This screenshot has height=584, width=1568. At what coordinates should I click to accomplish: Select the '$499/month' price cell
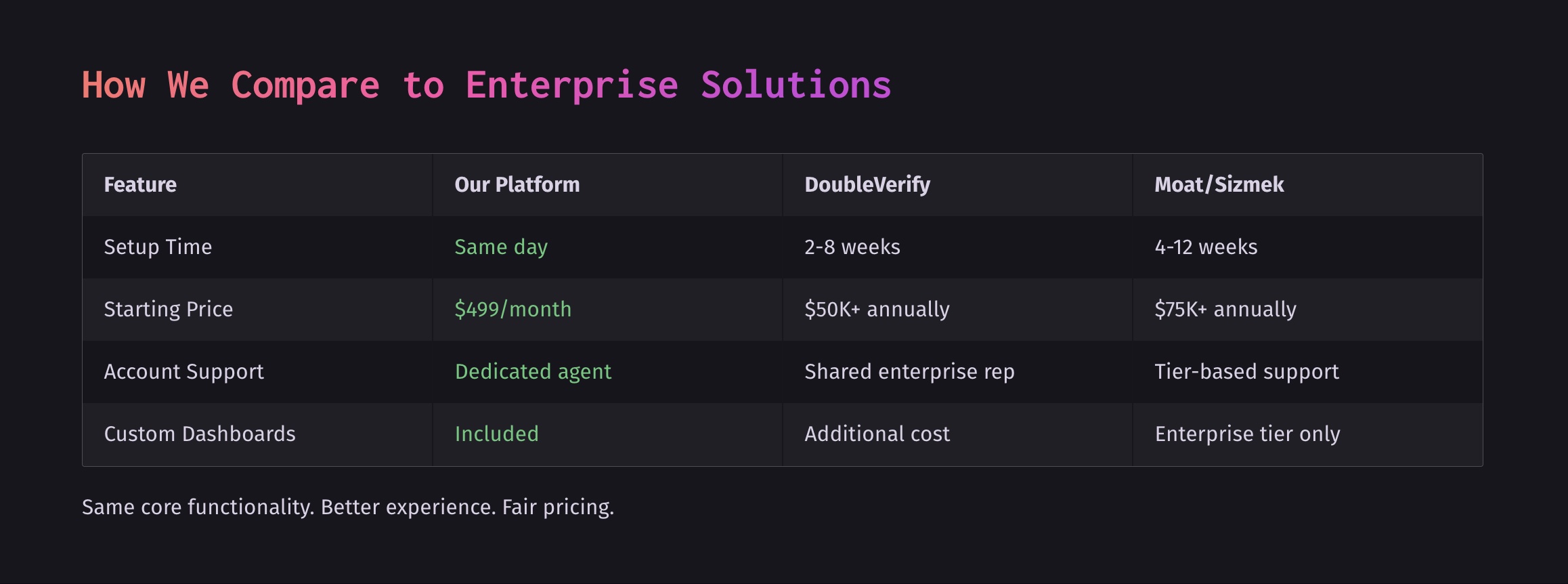(x=513, y=310)
